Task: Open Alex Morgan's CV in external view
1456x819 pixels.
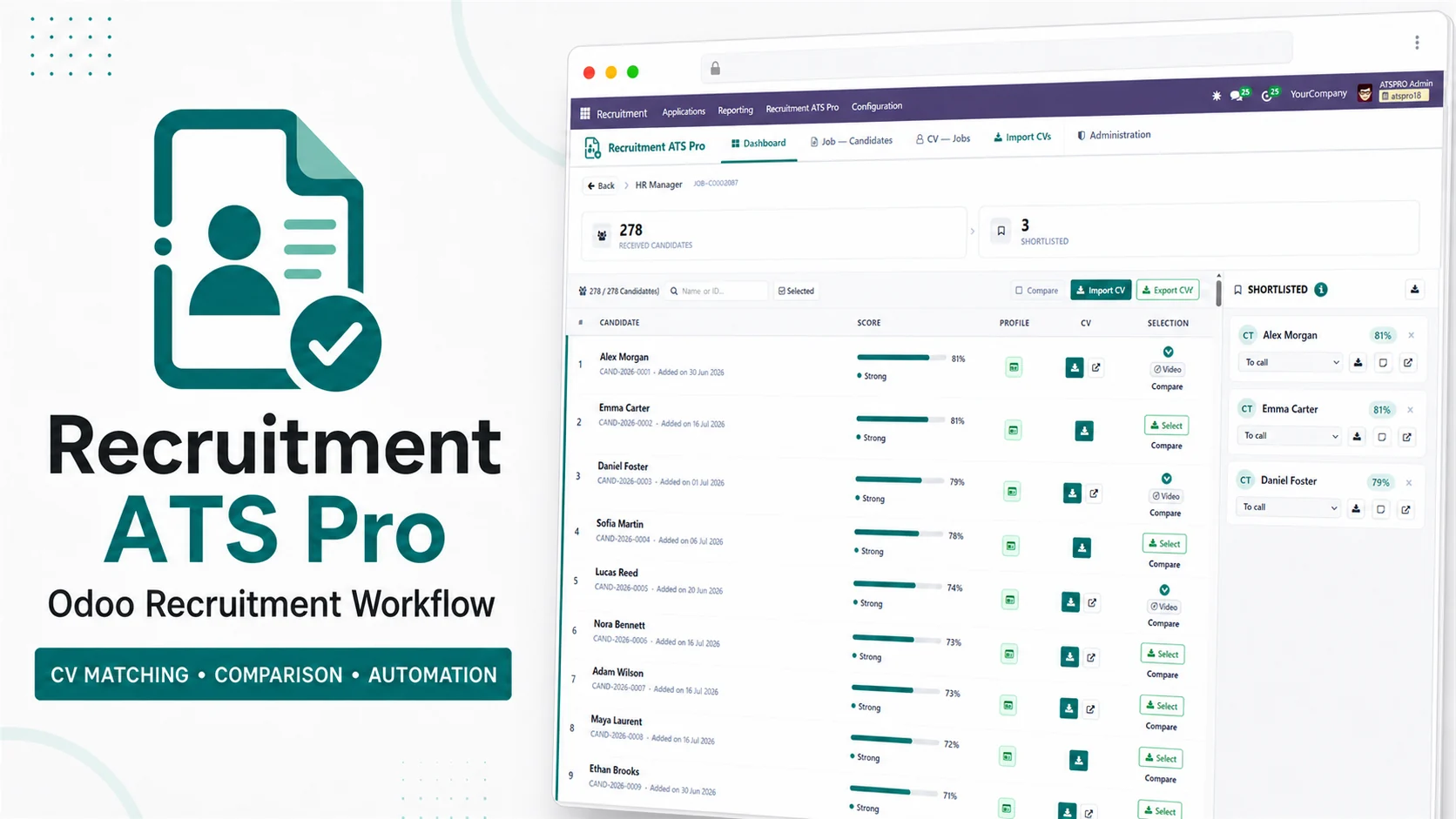Action: tap(1096, 367)
